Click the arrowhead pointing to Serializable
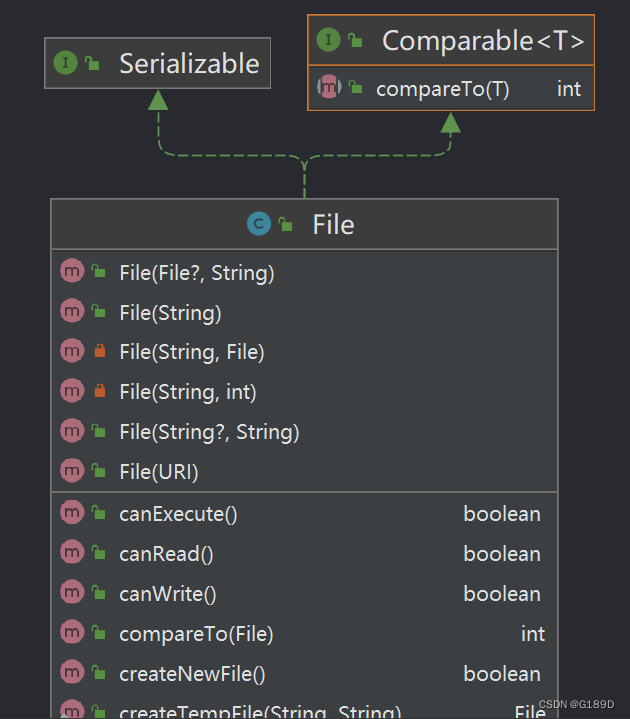Viewport: 630px width, 719px height. coord(157,99)
